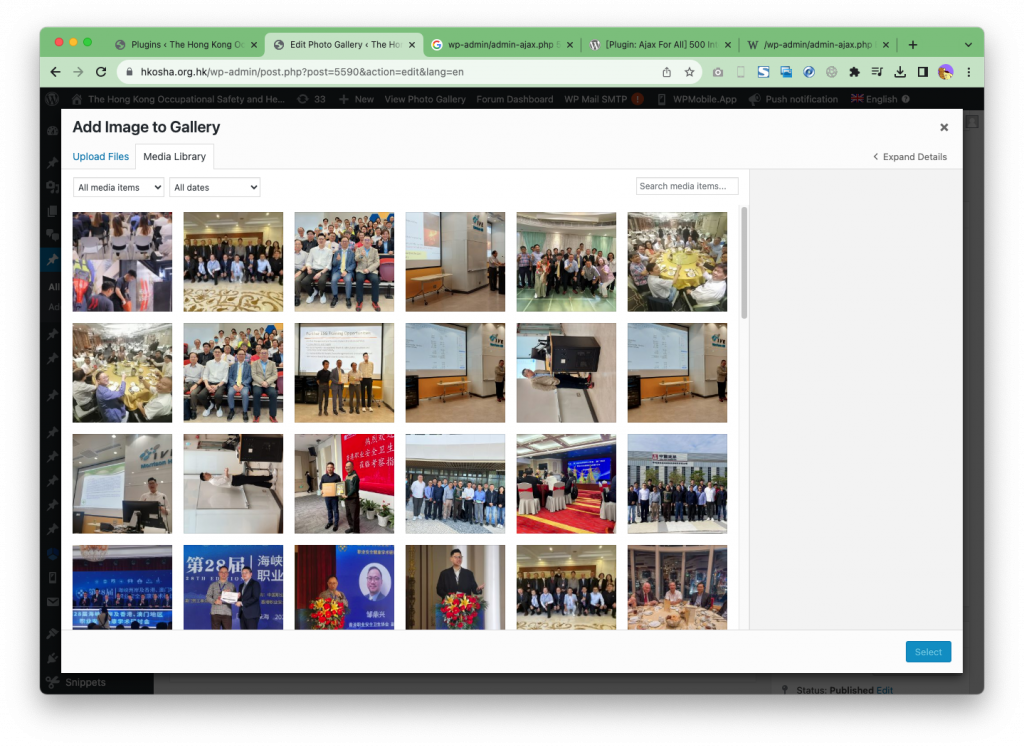The height and width of the screenshot is (747, 1024).
Task: Open the All dates filter dropdown
Action: 214,187
